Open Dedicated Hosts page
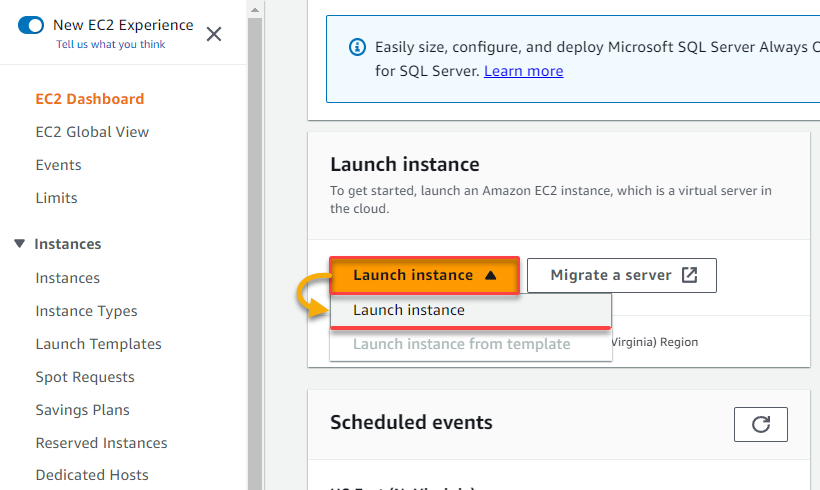Viewport: 820px width, 490px height. (x=92, y=475)
